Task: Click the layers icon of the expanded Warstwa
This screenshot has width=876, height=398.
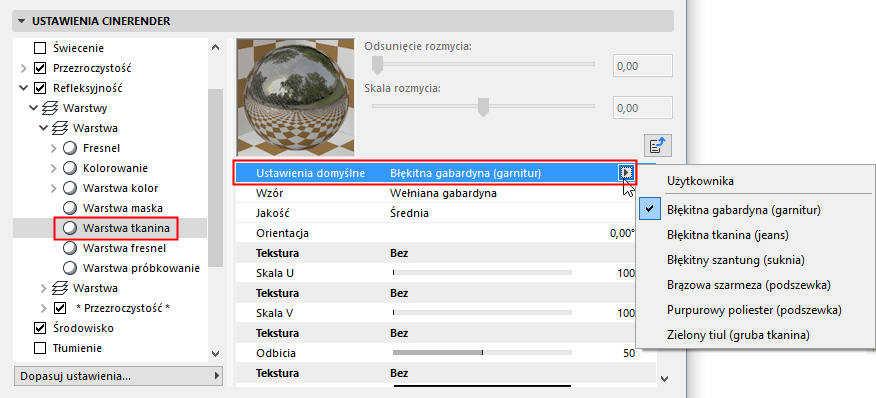Action: point(59,128)
